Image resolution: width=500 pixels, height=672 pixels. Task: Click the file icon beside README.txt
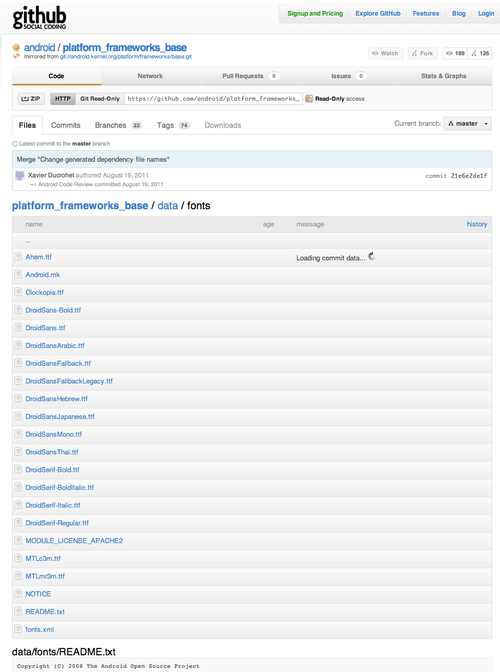coord(18,611)
